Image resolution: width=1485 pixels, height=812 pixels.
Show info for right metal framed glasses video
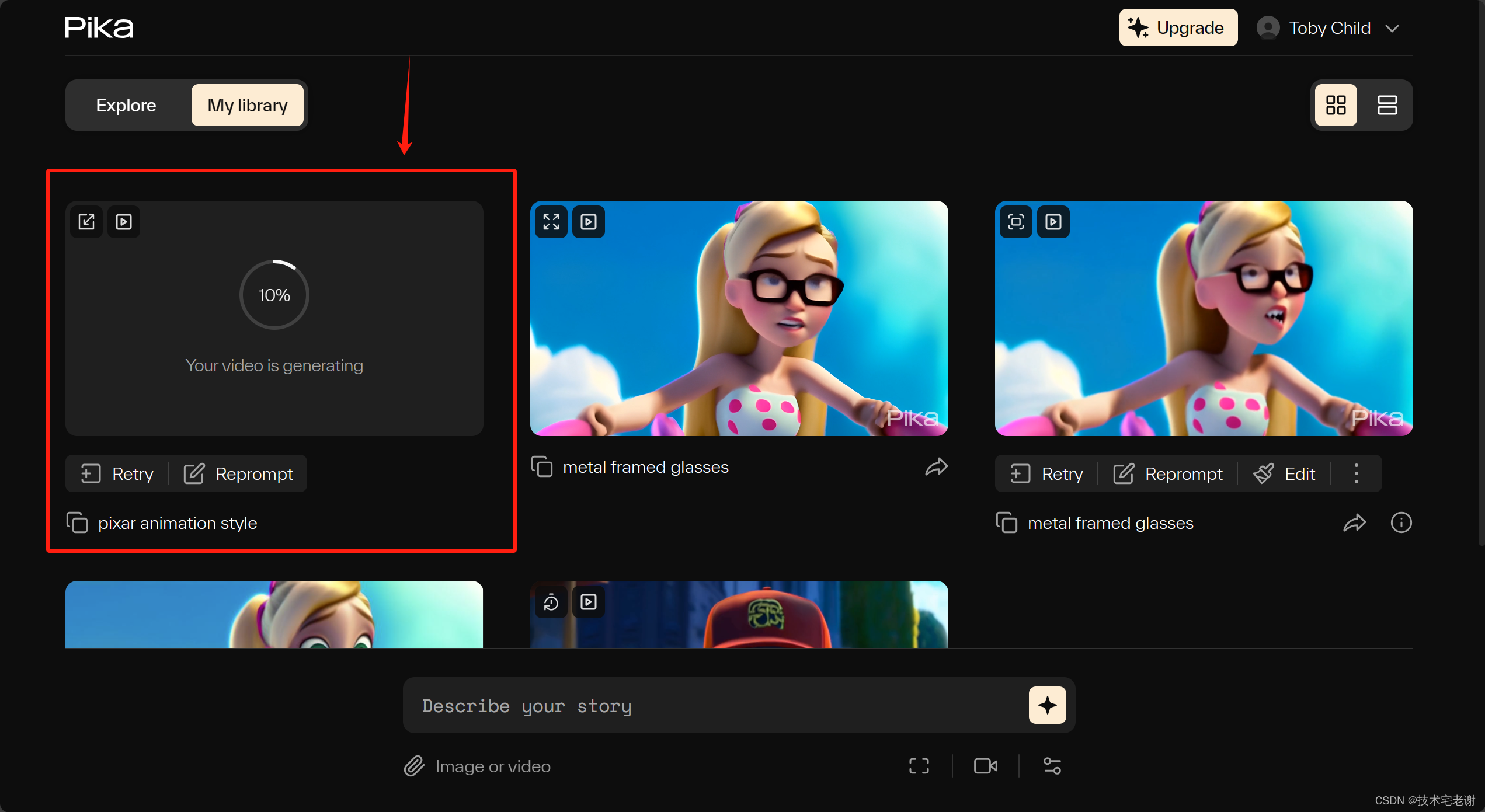pos(1401,522)
